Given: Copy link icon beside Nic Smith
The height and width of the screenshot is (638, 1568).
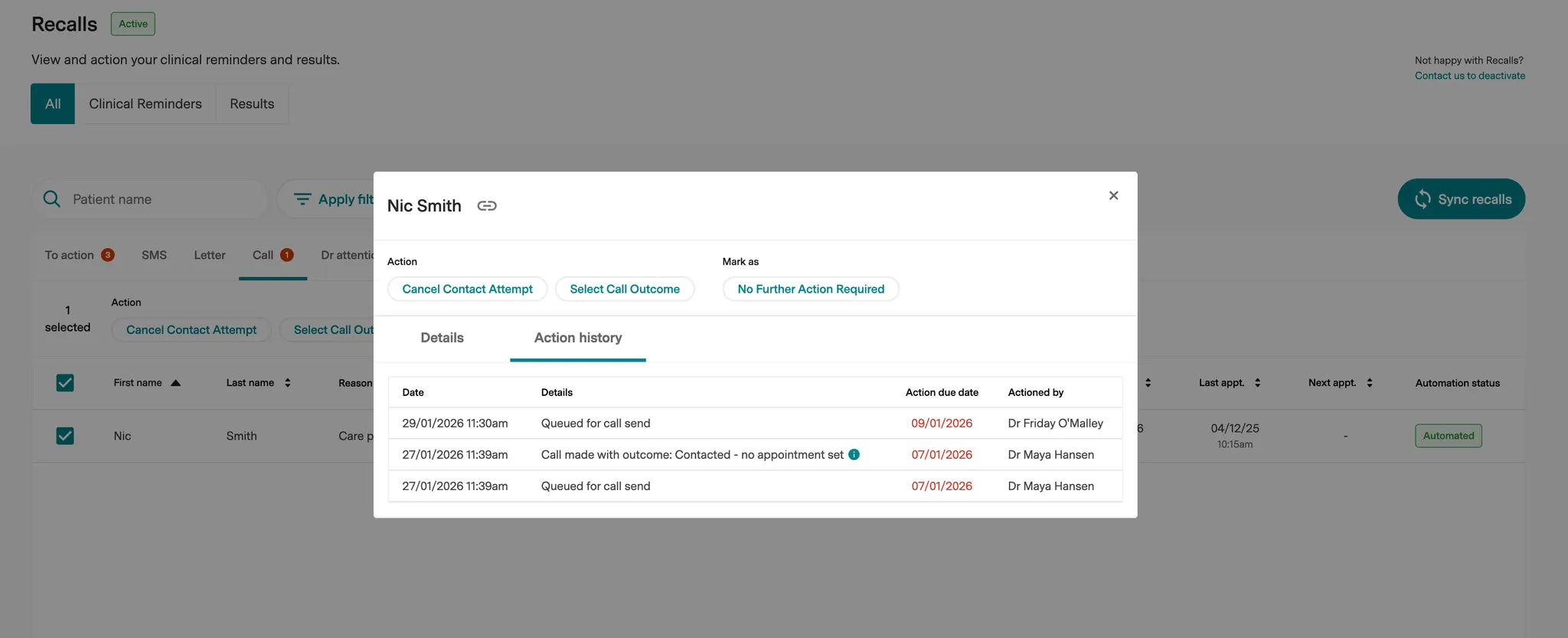Looking at the screenshot, I should point(487,206).
